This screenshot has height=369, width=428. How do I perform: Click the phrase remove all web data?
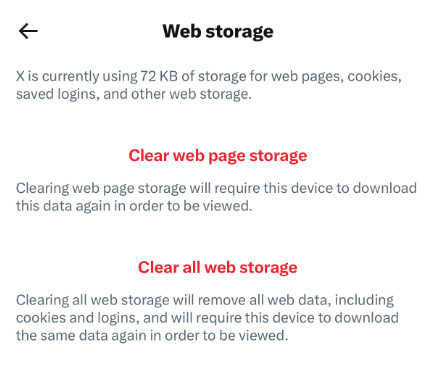(x=265, y=300)
